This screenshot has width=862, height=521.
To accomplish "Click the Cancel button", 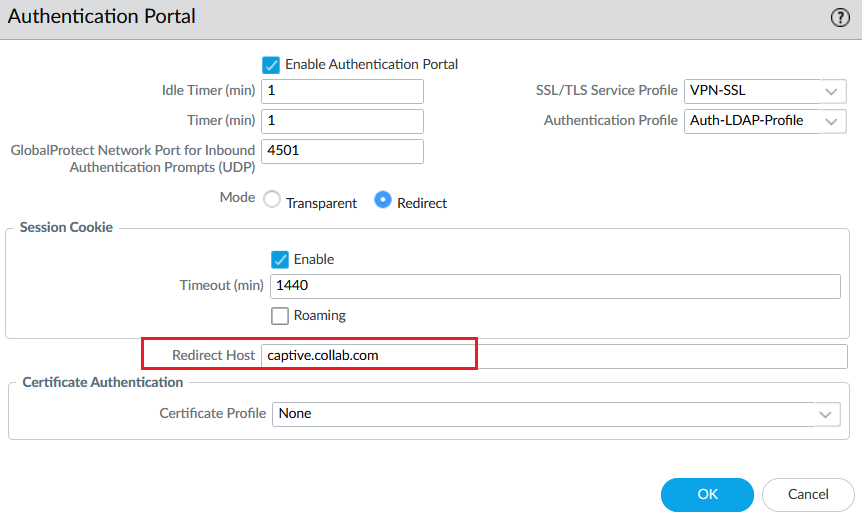I will 808,494.
